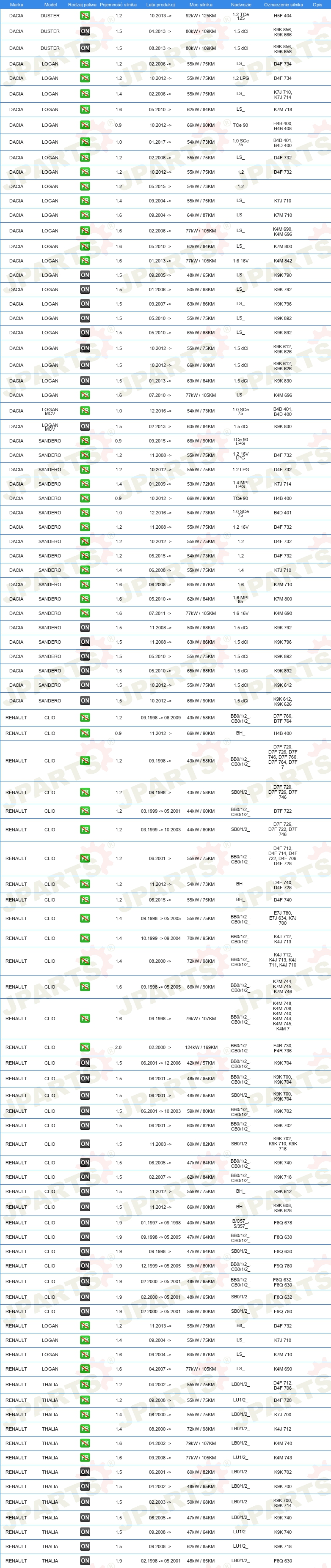Click the 06.2001 -> 12.2006 production date cell
The width and height of the screenshot is (331, 1568).
pyautogui.click(x=160, y=1063)
